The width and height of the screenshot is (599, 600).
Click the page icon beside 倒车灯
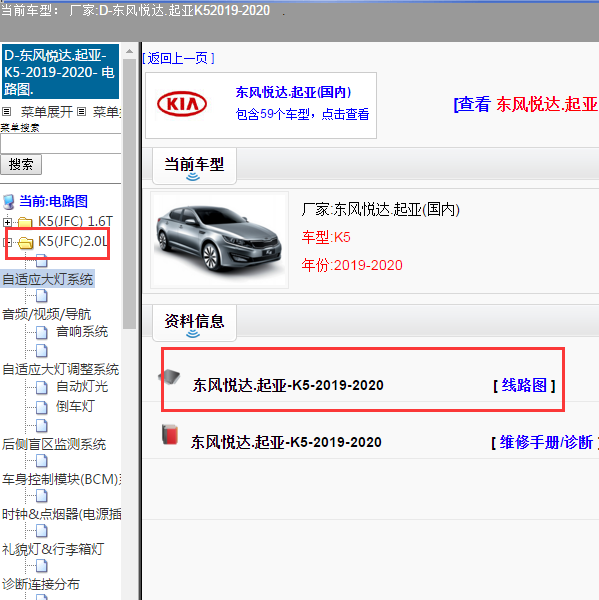(42, 407)
